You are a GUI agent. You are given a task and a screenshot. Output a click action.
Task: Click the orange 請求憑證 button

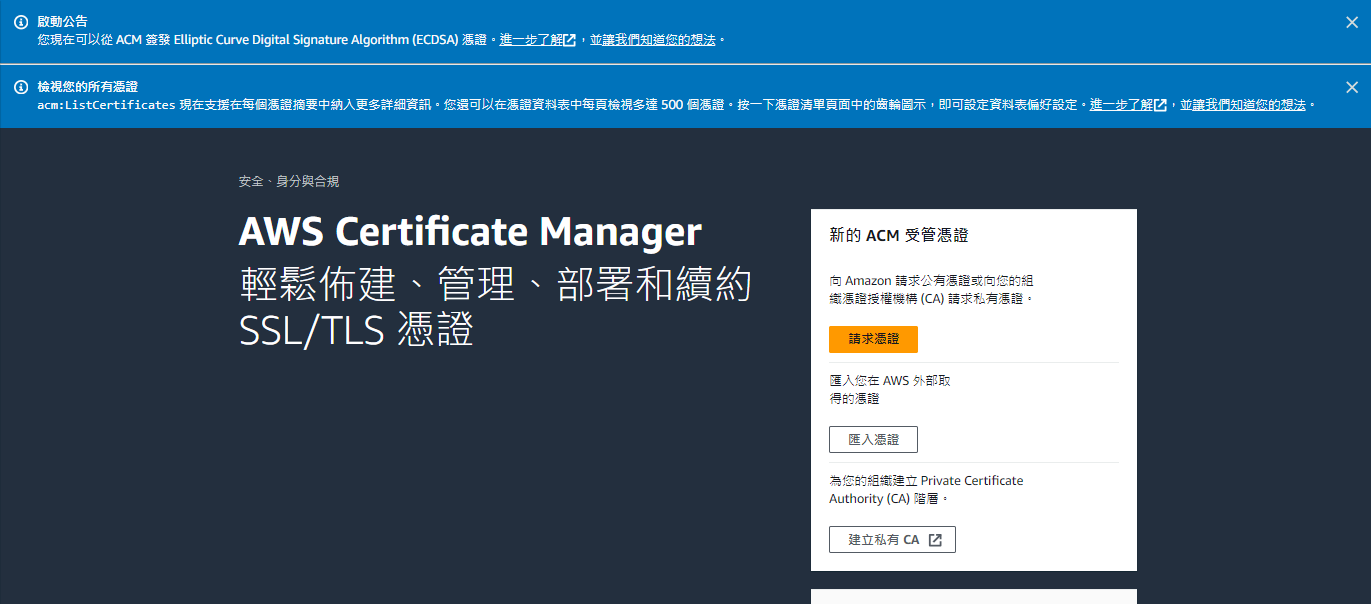tap(873, 339)
